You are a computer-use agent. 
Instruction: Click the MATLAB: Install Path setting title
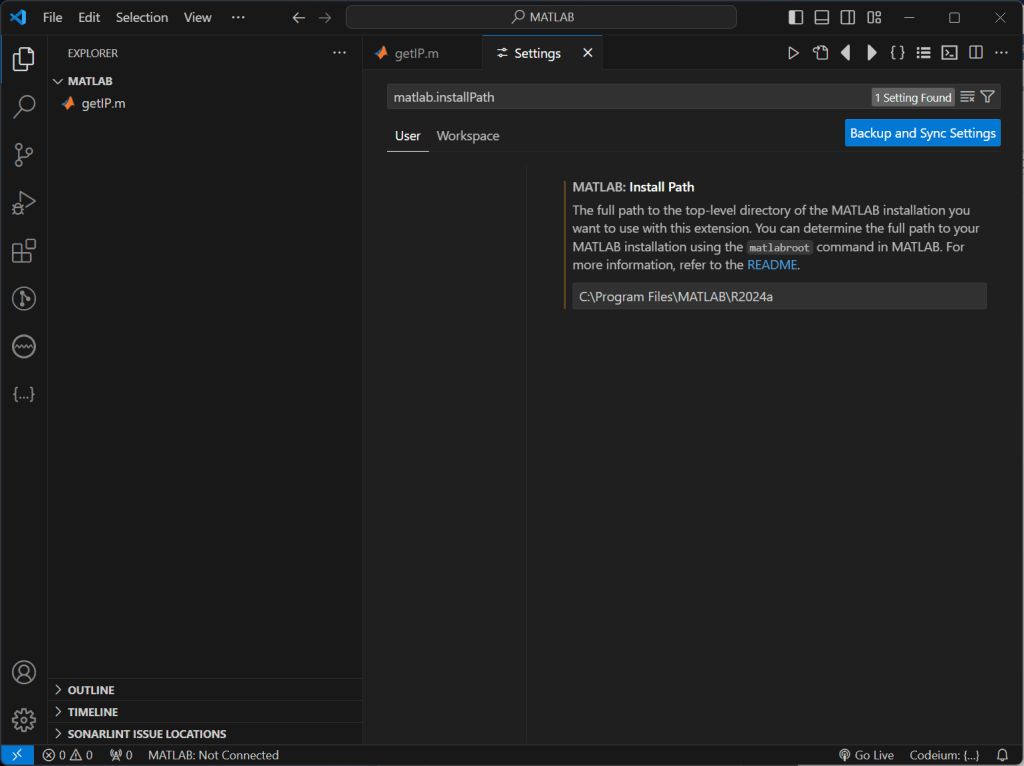pos(633,187)
